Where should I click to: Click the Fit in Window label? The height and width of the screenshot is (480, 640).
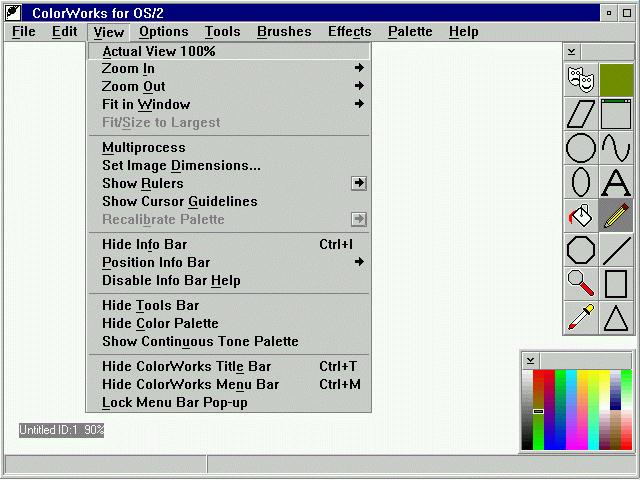(146, 104)
